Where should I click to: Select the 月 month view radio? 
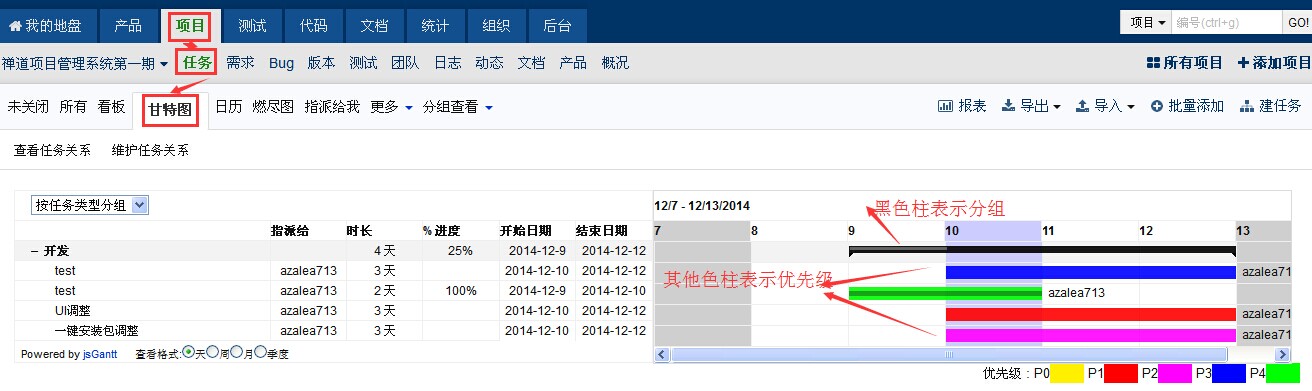point(235,352)
